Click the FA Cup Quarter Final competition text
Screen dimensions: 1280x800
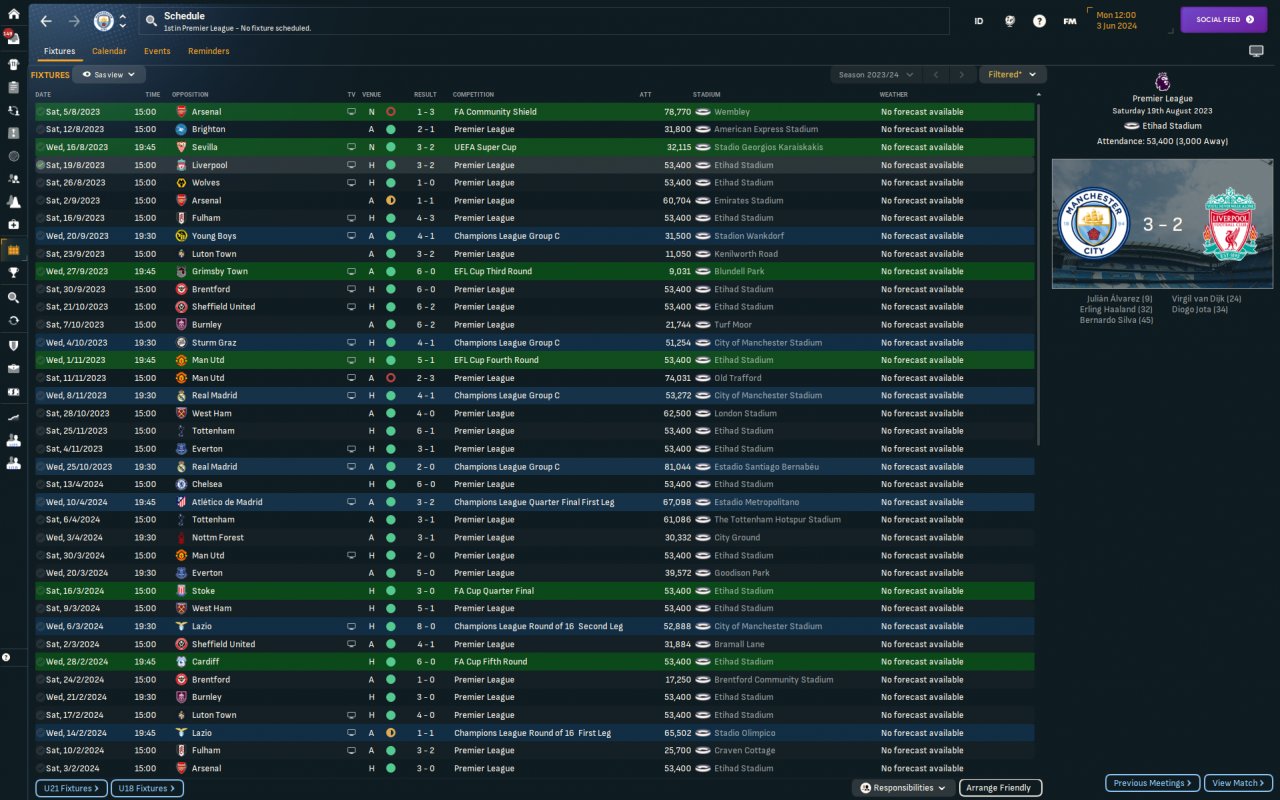pyautogui.click(x=494, y=591)
